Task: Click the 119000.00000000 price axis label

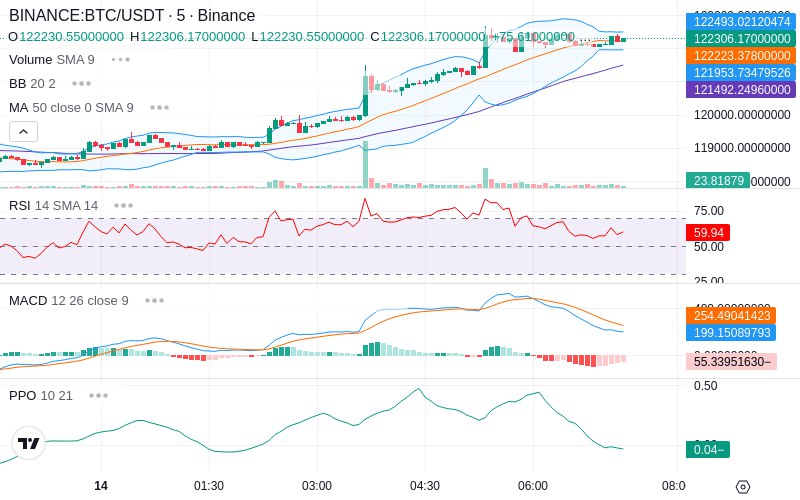Action: click(742, 148)
